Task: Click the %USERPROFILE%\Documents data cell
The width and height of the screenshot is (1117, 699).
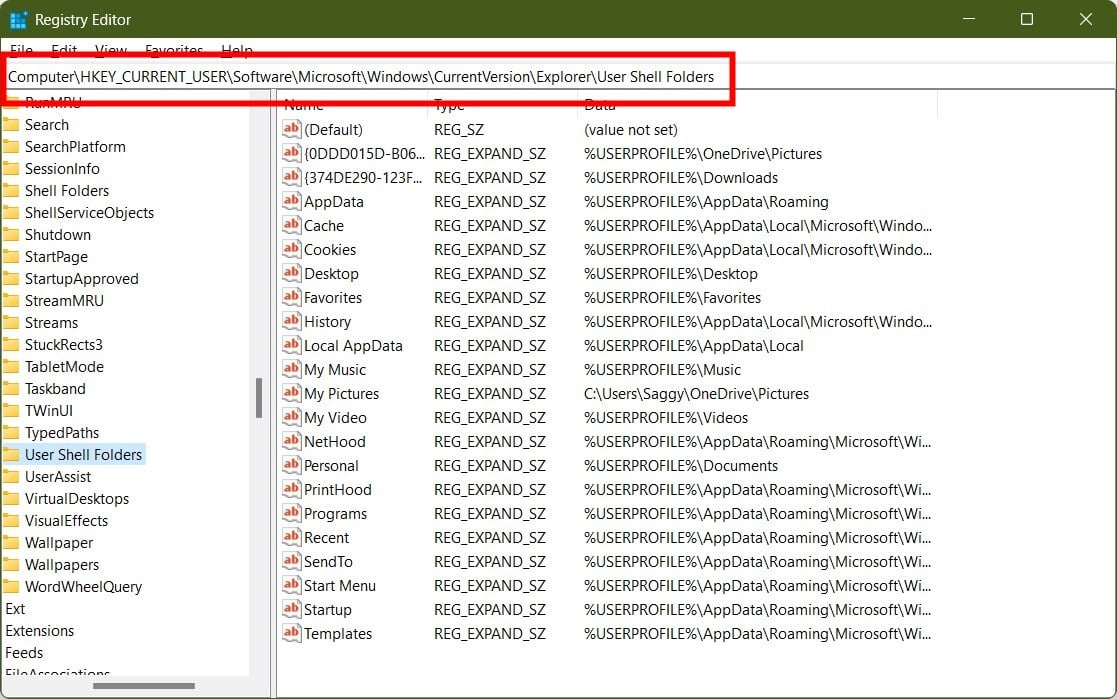Action: pyautogui.click(x=680, y=465)
